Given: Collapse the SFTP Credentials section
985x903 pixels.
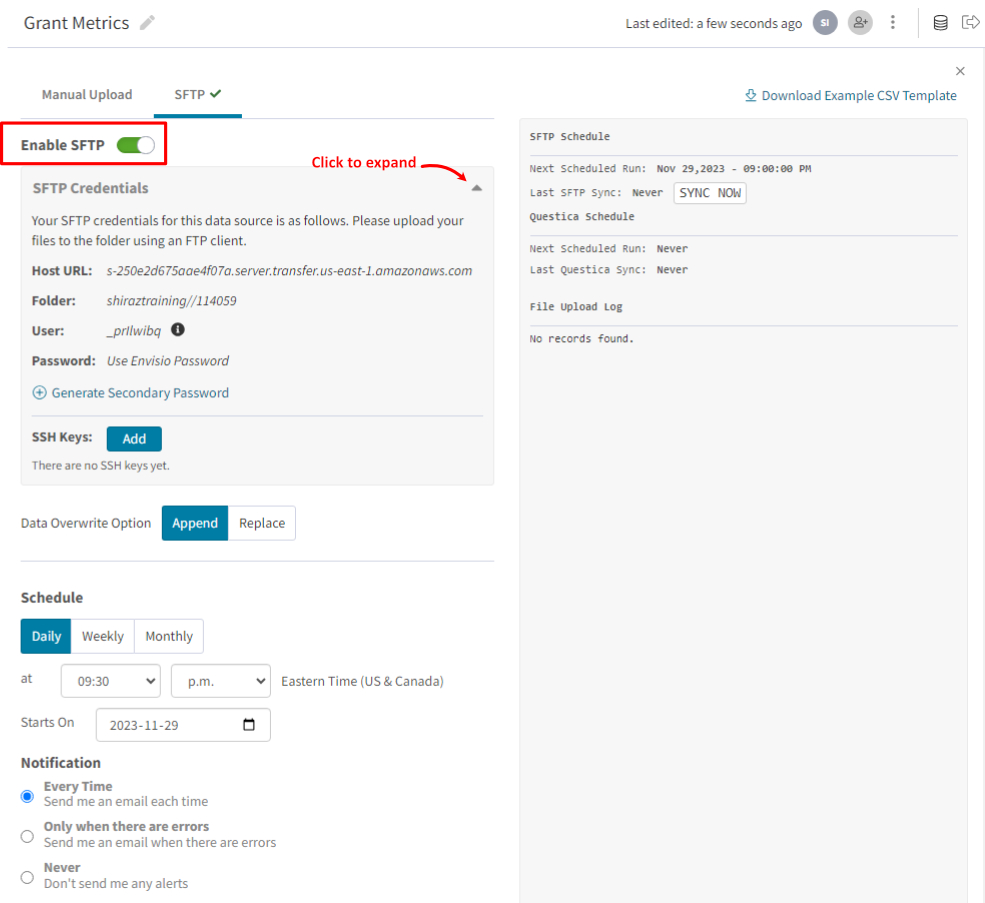Looking at the screenshot, I should [x=476, y=188].
